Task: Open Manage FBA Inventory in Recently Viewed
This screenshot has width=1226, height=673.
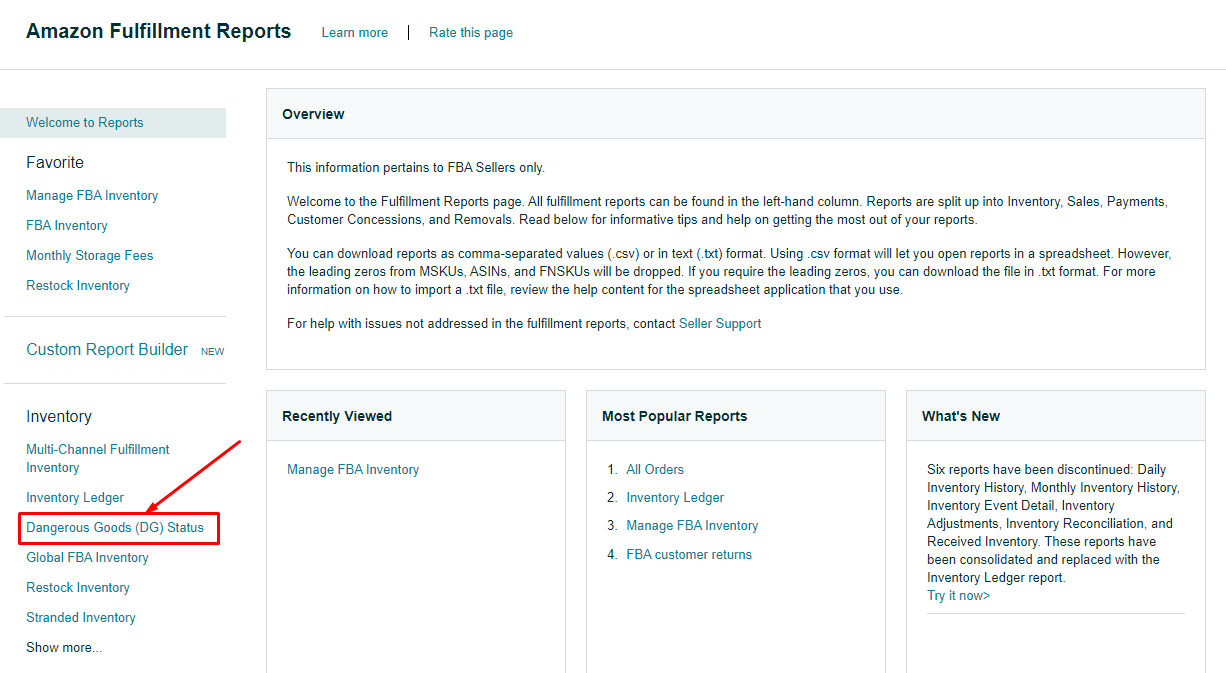Action: (353, 470)
